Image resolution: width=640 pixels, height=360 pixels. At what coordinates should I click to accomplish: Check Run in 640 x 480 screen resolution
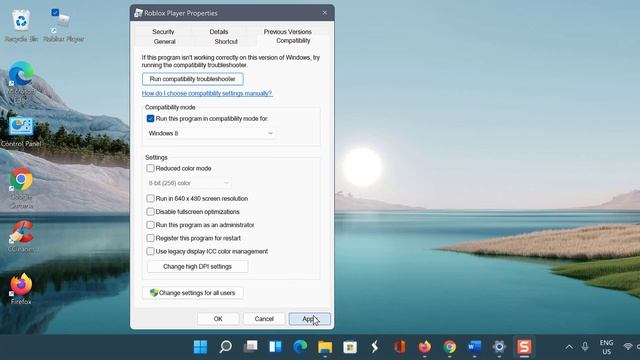pos(150,199)
